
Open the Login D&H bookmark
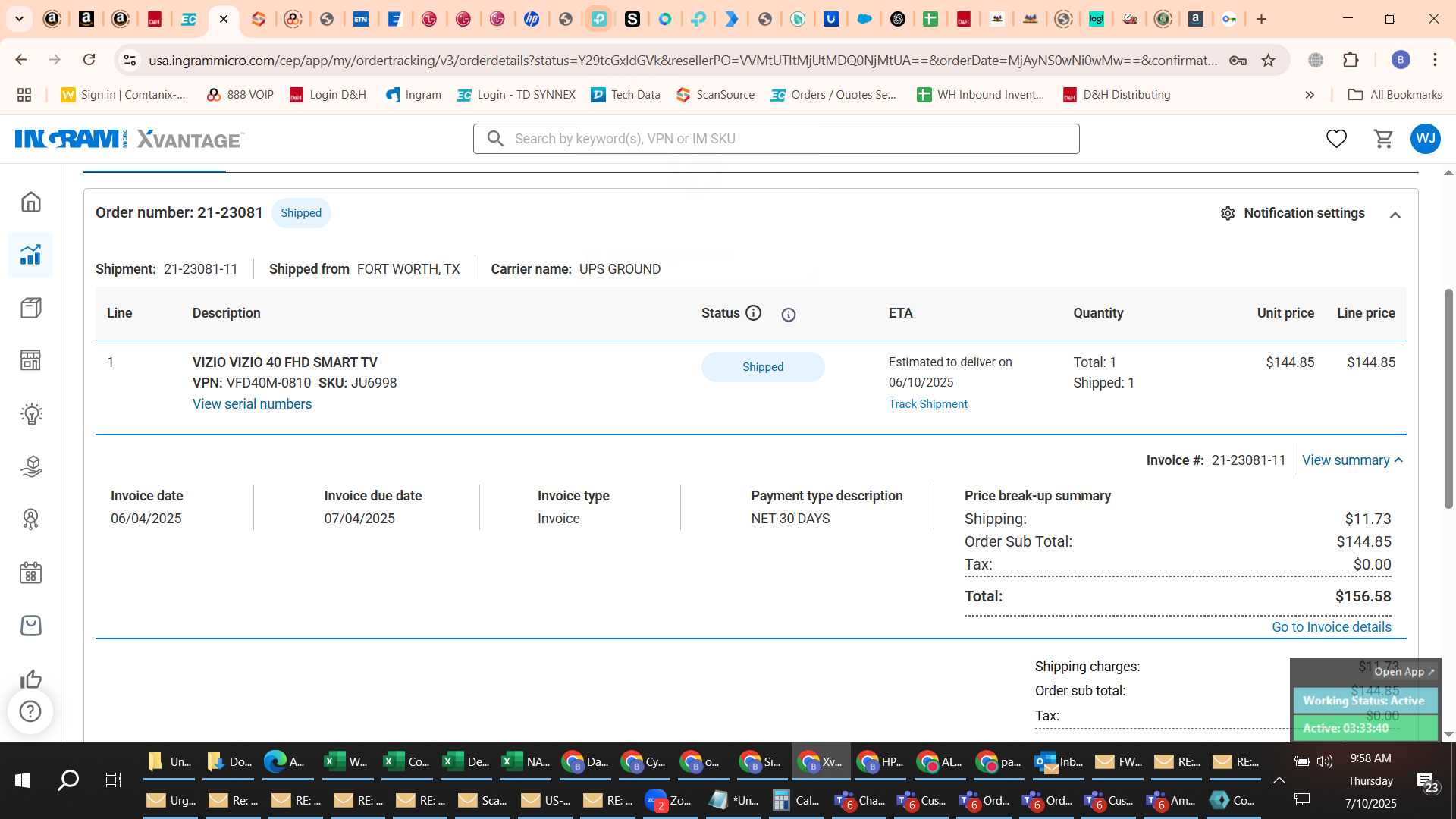[328, 95]
